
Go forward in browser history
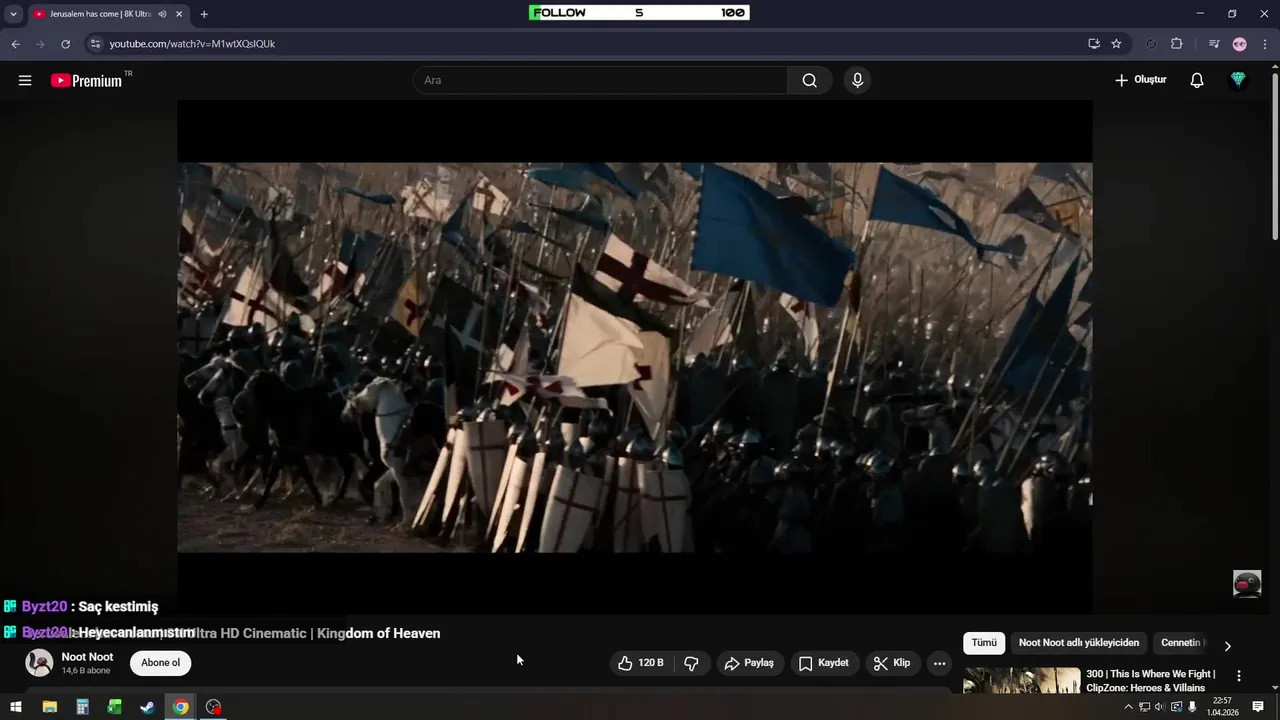(x=40, y=44)
